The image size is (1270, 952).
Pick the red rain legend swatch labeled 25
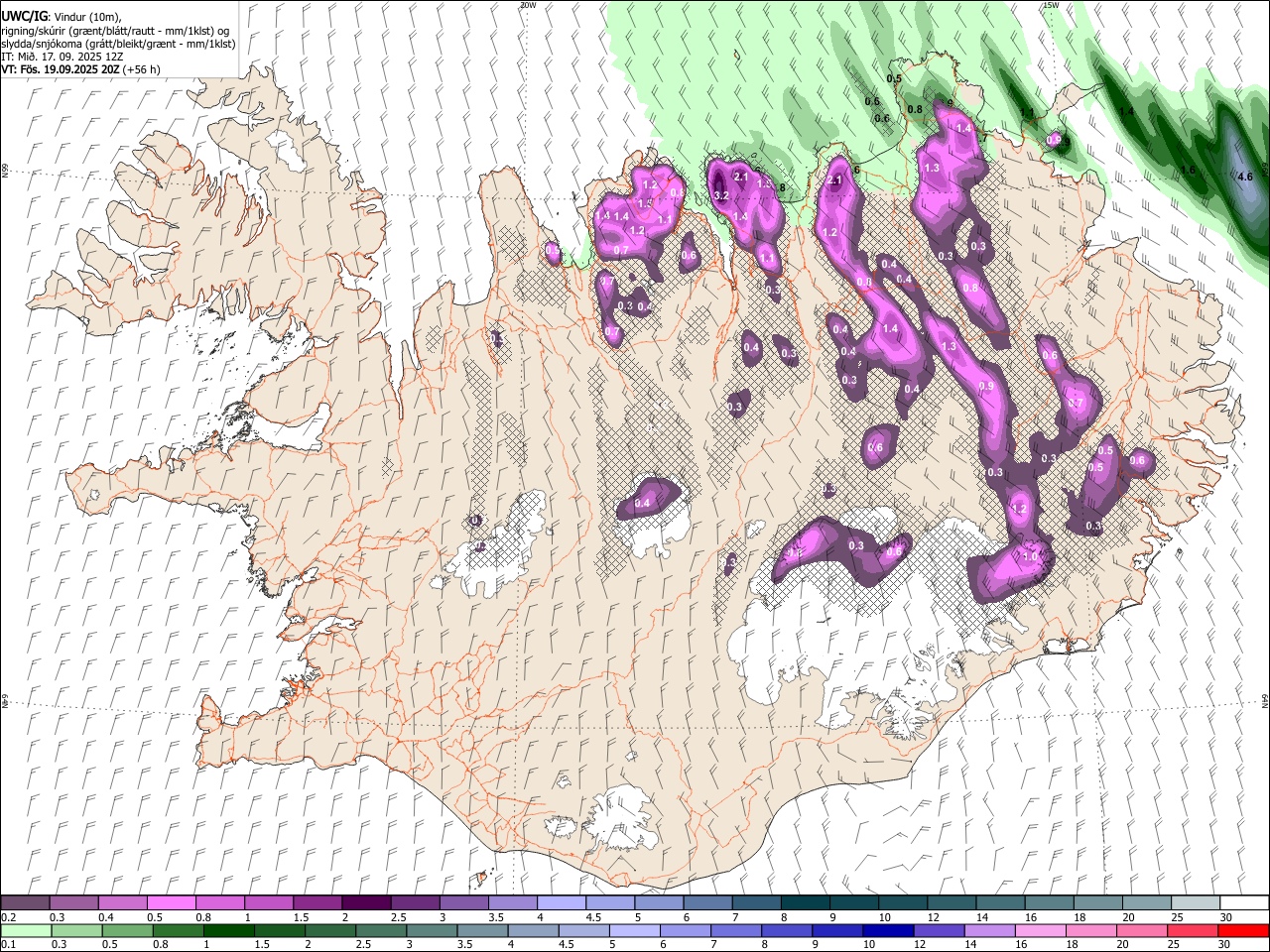click(1191, 930)
